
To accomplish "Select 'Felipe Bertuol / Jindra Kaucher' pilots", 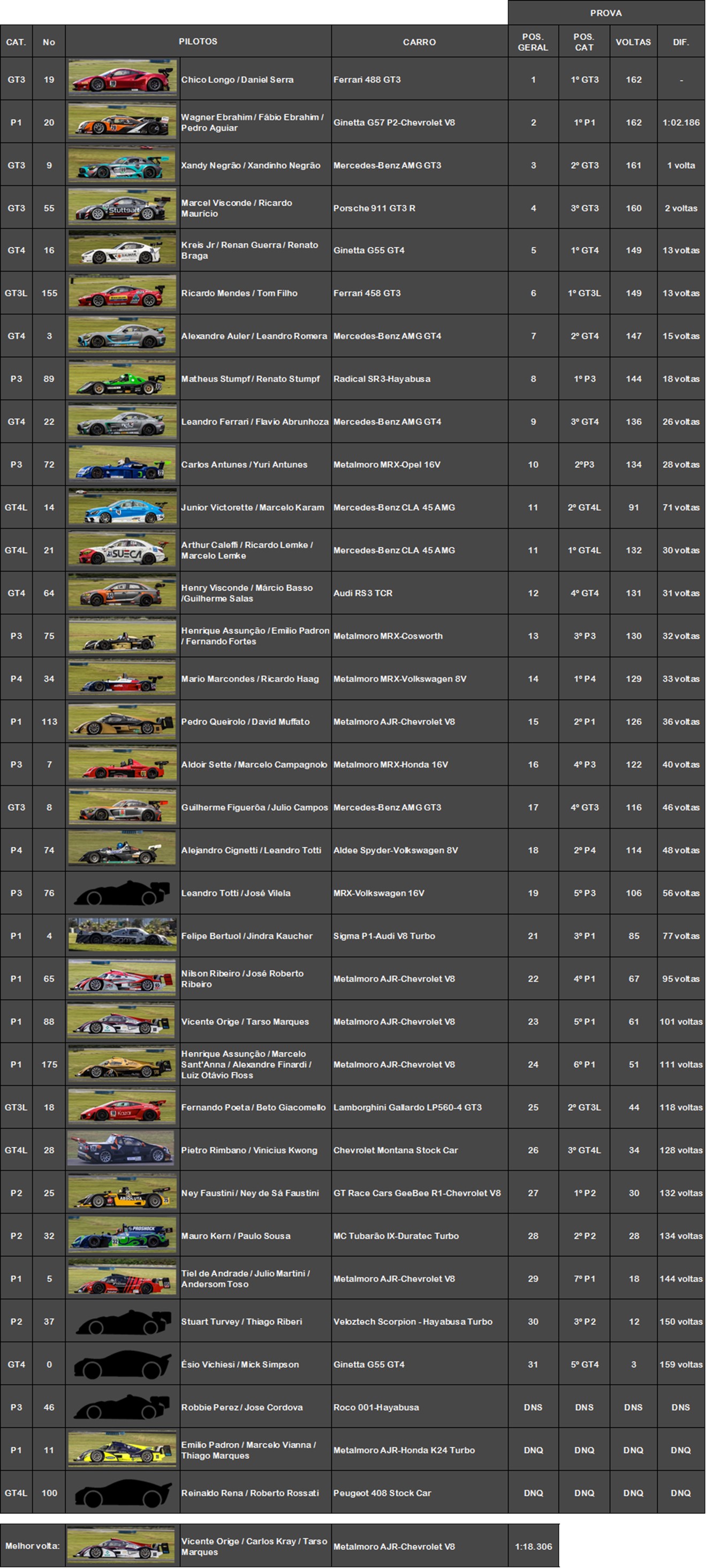I will (x=256, y=936).
